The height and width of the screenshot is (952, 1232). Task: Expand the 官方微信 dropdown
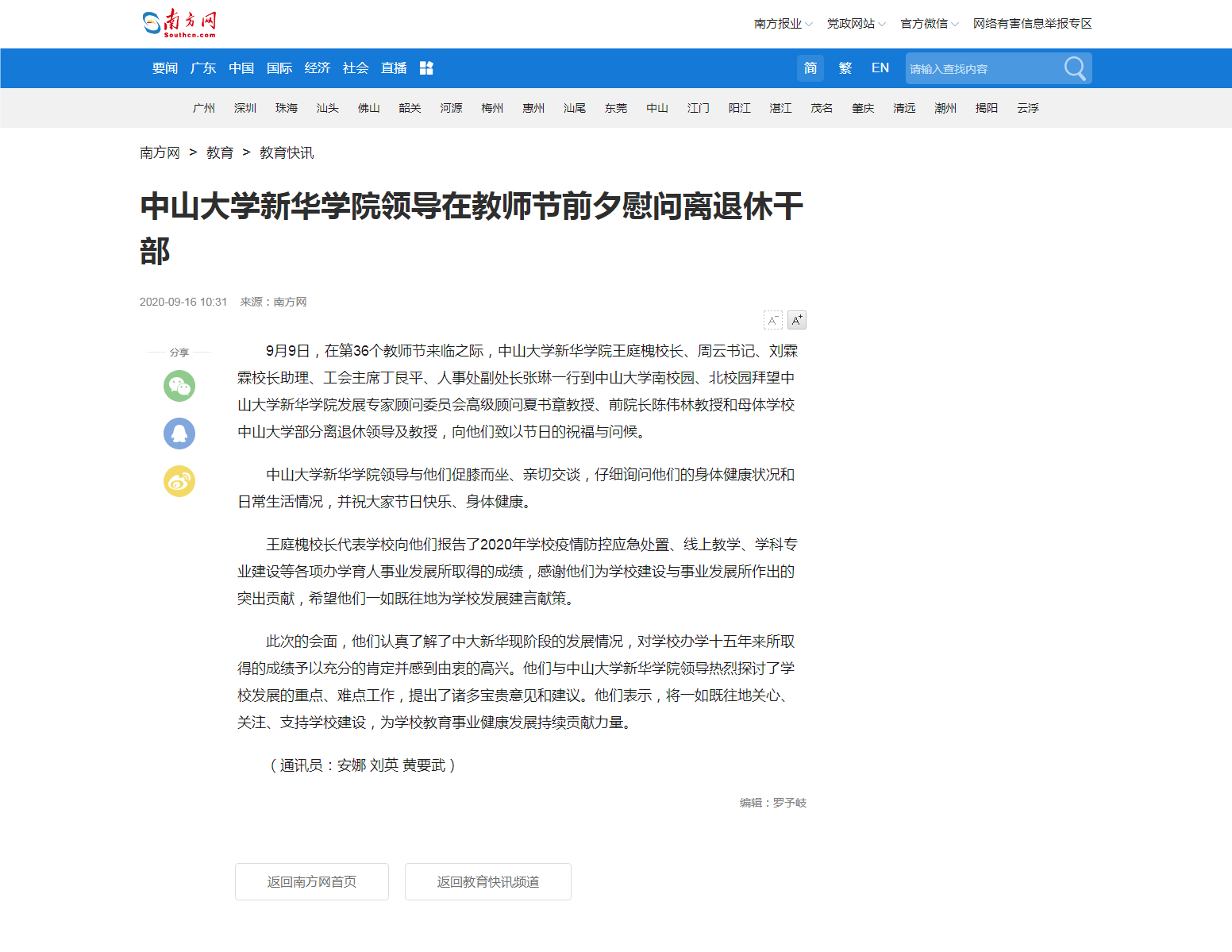tap(929, 24)
